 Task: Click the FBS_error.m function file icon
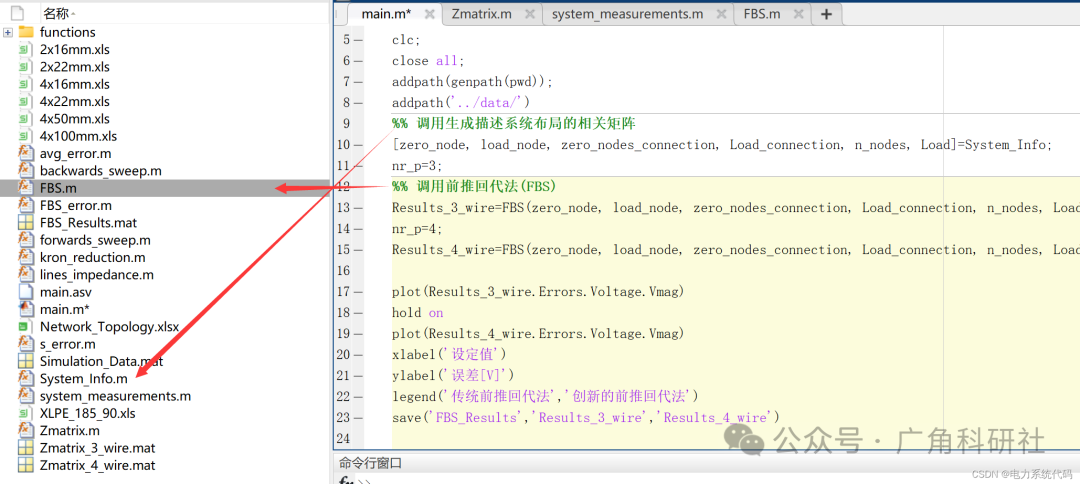point(25,205)
